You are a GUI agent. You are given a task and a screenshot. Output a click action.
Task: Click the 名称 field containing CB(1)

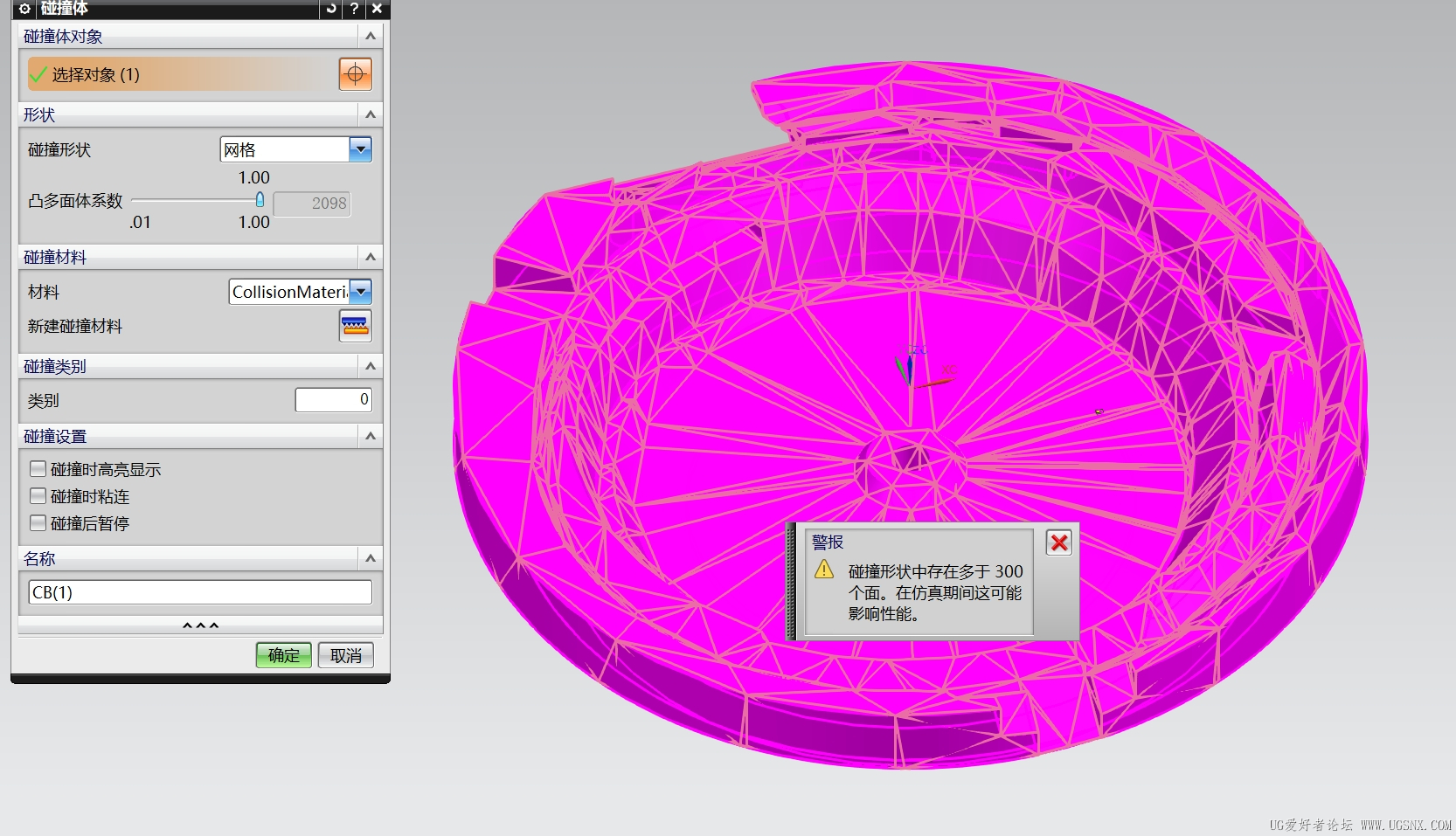pyautogui.click(x=200, y=592)
